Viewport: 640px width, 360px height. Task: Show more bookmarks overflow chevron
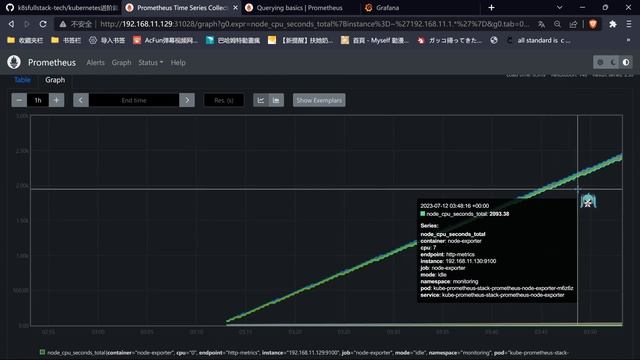628,40
